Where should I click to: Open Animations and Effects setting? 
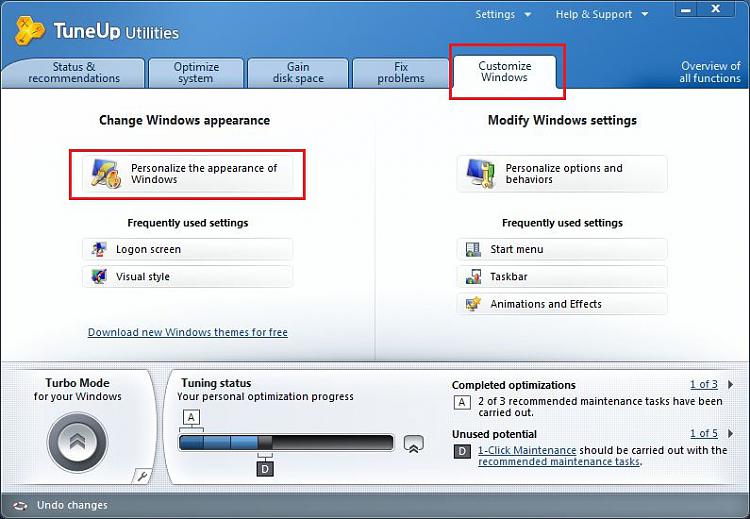tap(562, 304)
